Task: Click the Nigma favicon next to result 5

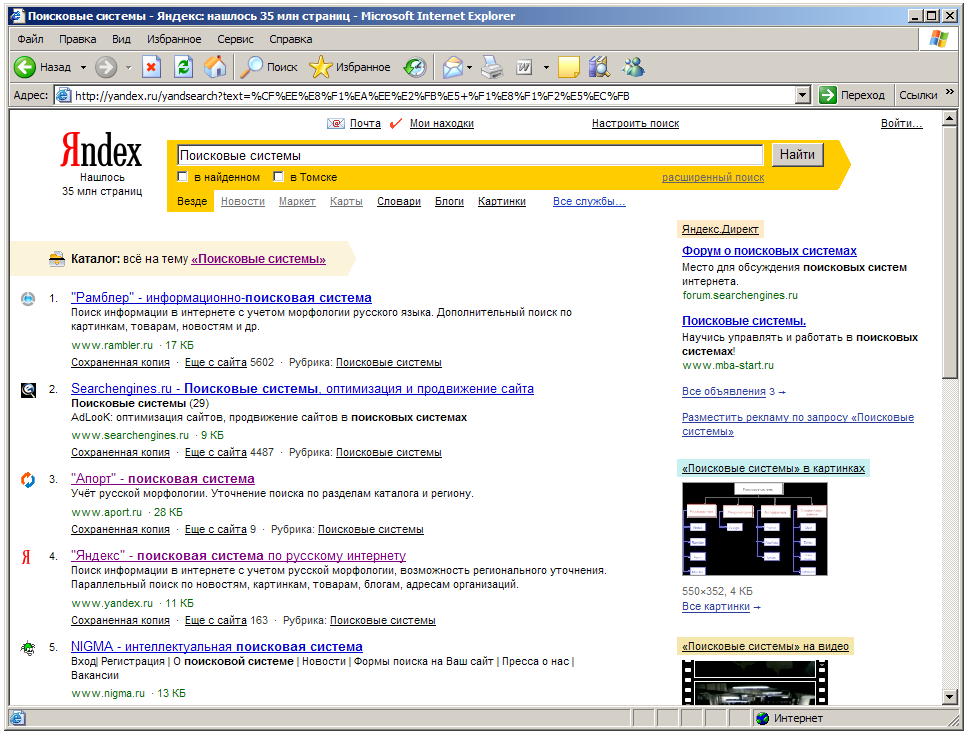Action: (28, 648)
